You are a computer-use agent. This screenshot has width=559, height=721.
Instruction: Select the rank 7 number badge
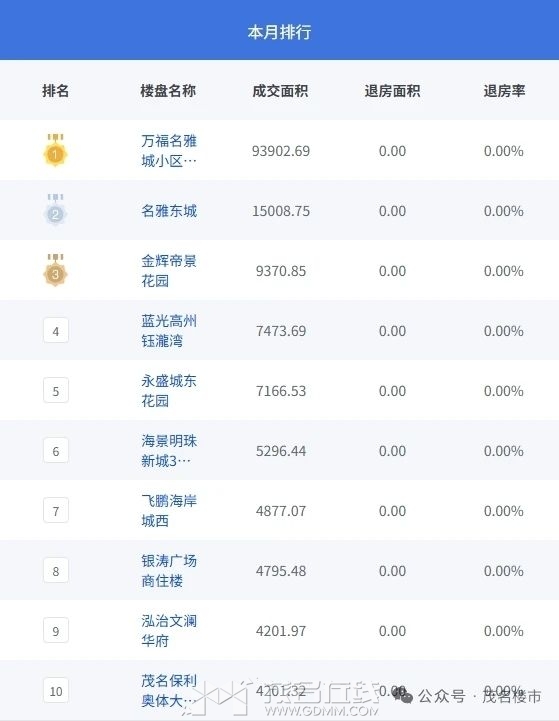[x=56, y=510]
